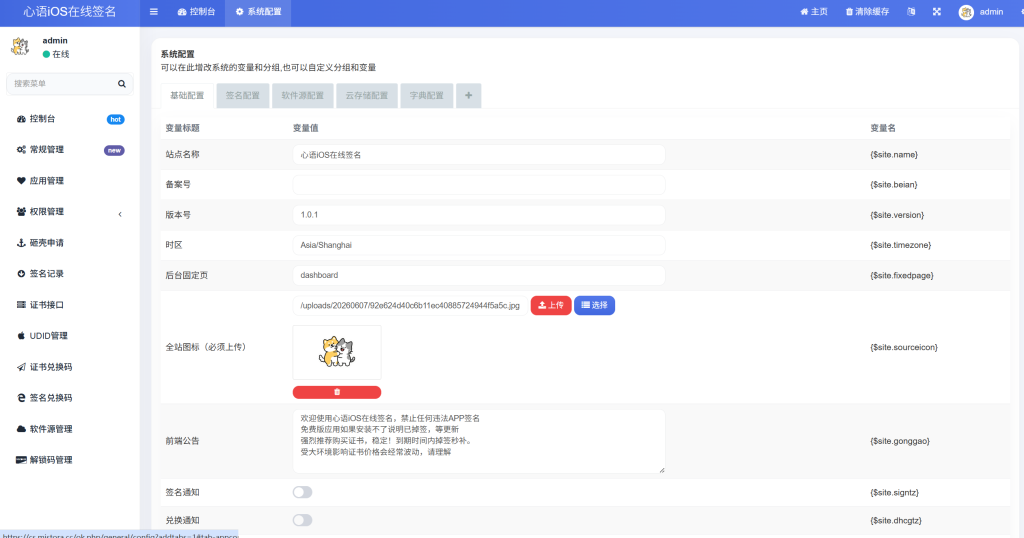Expand the 权限管理 chevron arrow
The height and width of the screenshot is (538, 1024).
coord(120,214)
